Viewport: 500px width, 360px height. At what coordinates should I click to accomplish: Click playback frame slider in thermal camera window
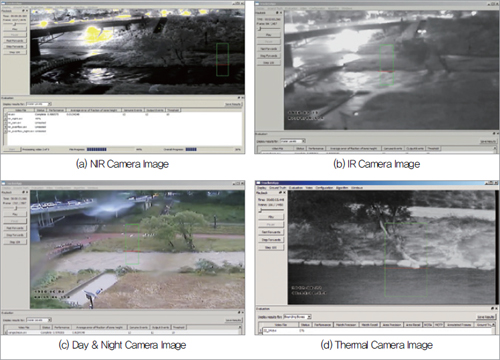(x=271, y=210)
